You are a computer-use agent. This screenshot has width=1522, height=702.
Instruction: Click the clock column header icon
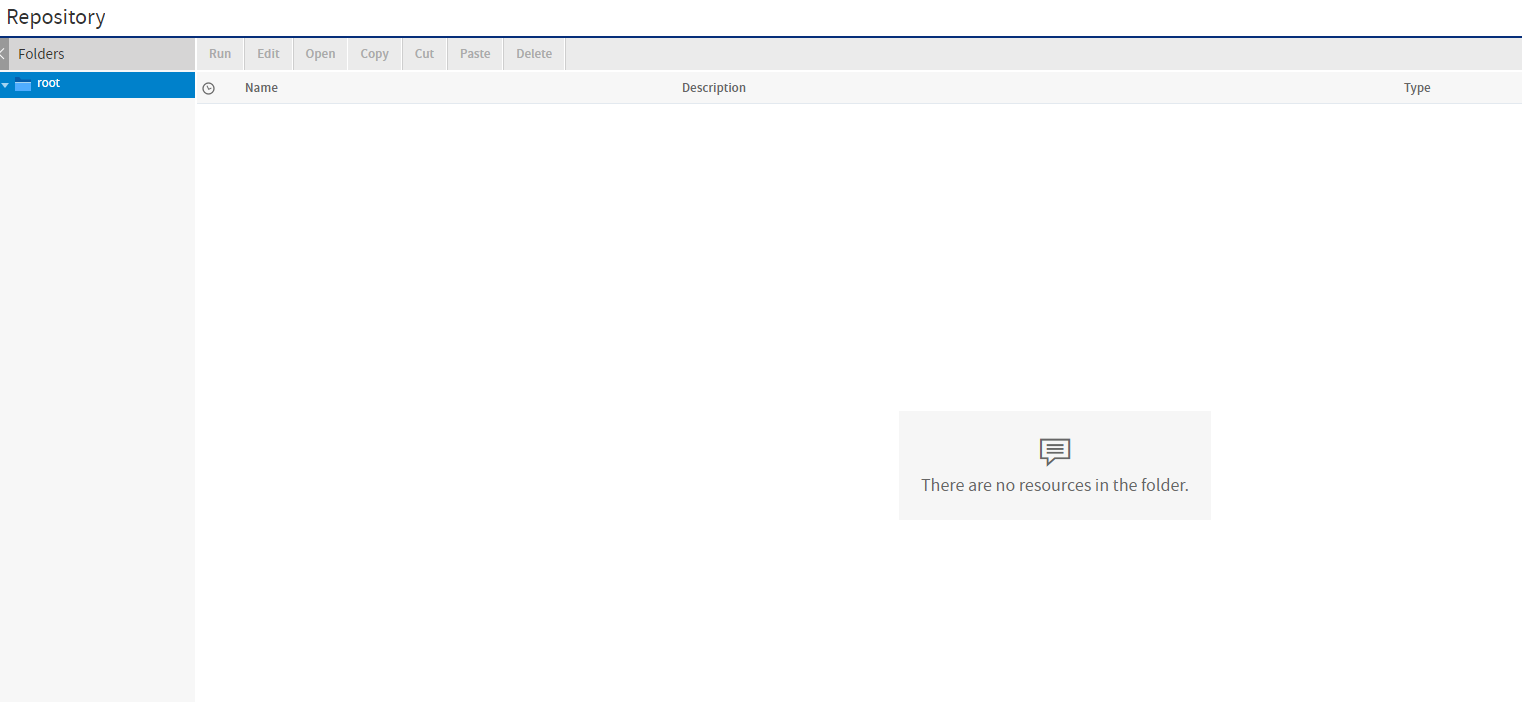208,88
